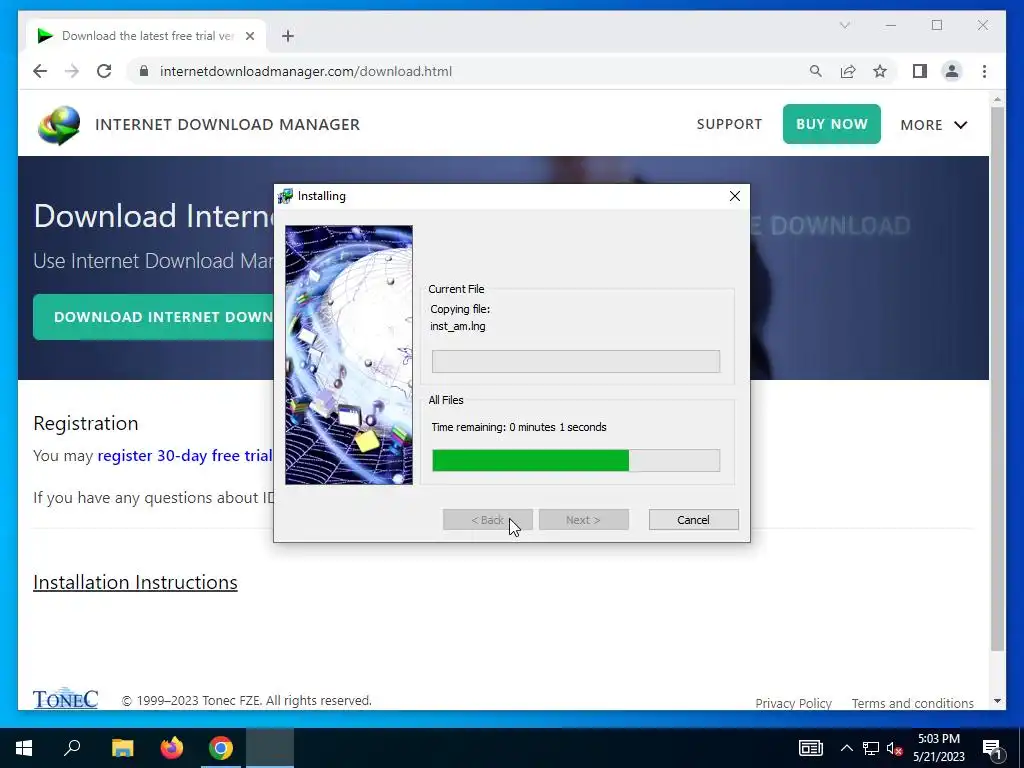Click the Internet Download Manager logo
Screen dimensions: 1024x768
click(59, 124)
